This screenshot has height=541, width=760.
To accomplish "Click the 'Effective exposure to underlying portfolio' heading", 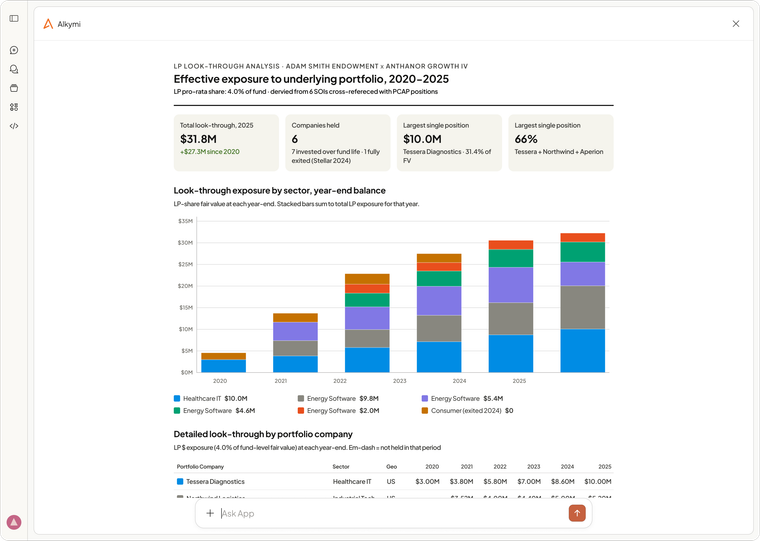I will 311,79.
